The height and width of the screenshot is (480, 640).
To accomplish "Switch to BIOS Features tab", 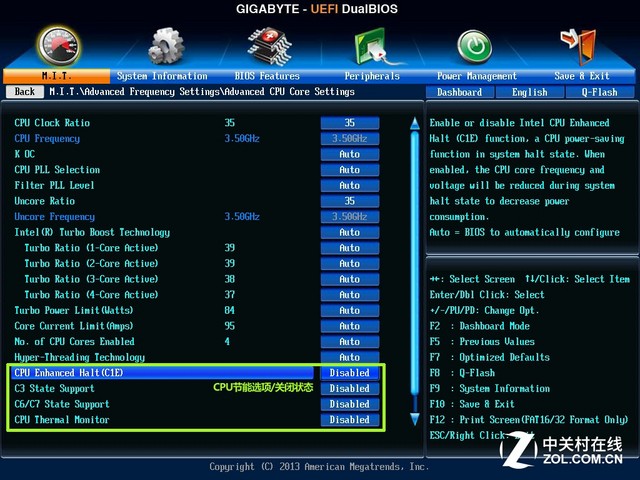I will click(267, 76).
